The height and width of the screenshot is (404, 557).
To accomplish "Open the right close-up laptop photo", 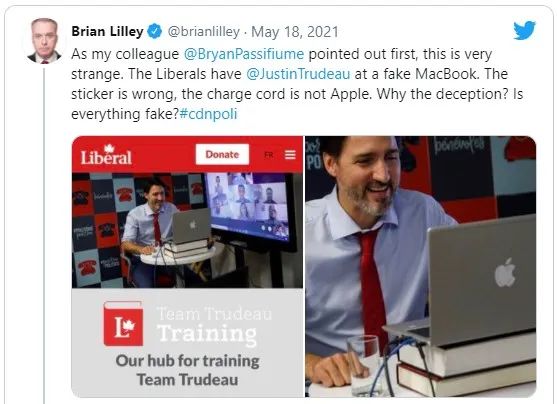I will click(x=421, y=266).
